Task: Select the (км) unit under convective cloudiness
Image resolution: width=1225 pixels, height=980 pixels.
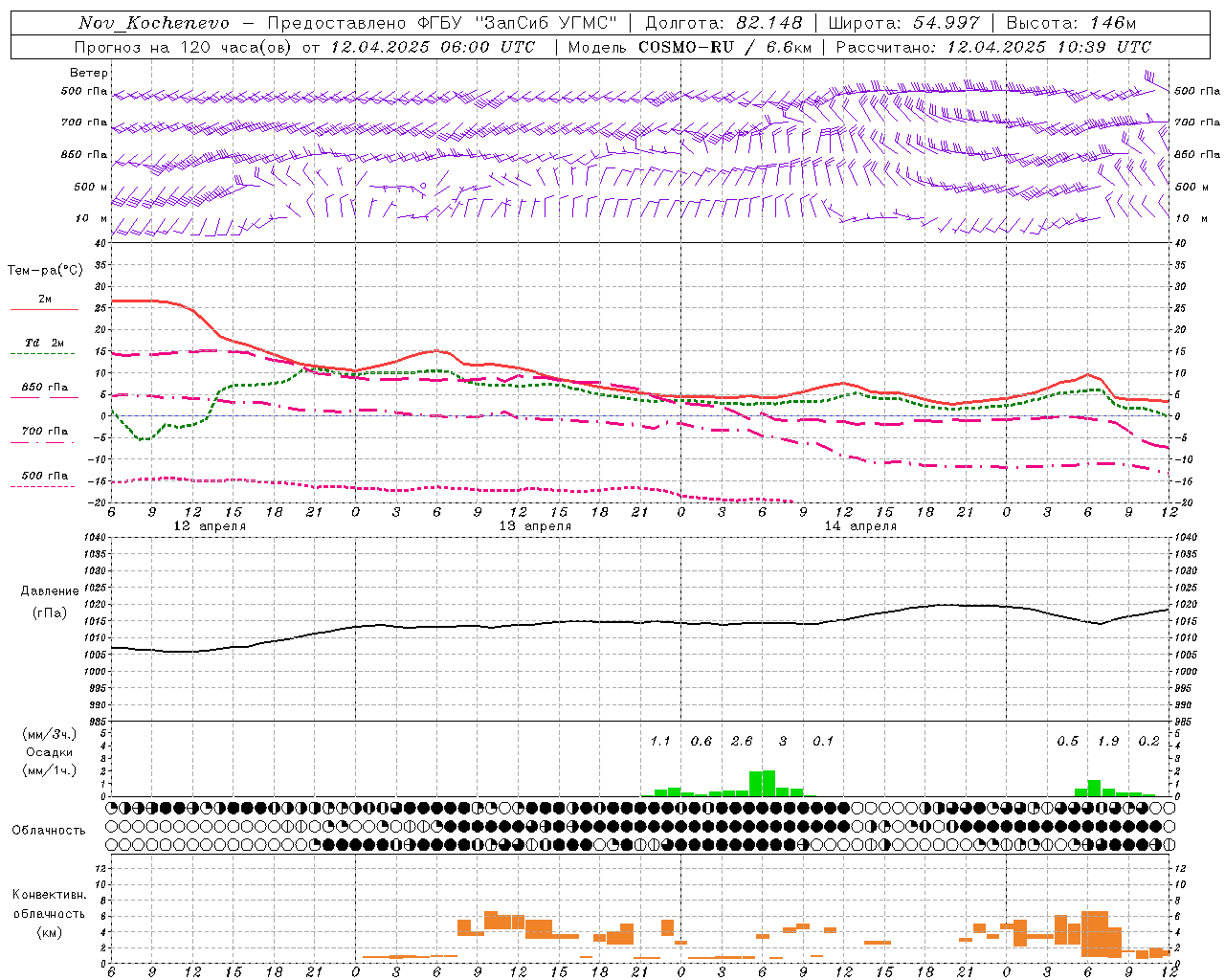Action: pos(49,932)
